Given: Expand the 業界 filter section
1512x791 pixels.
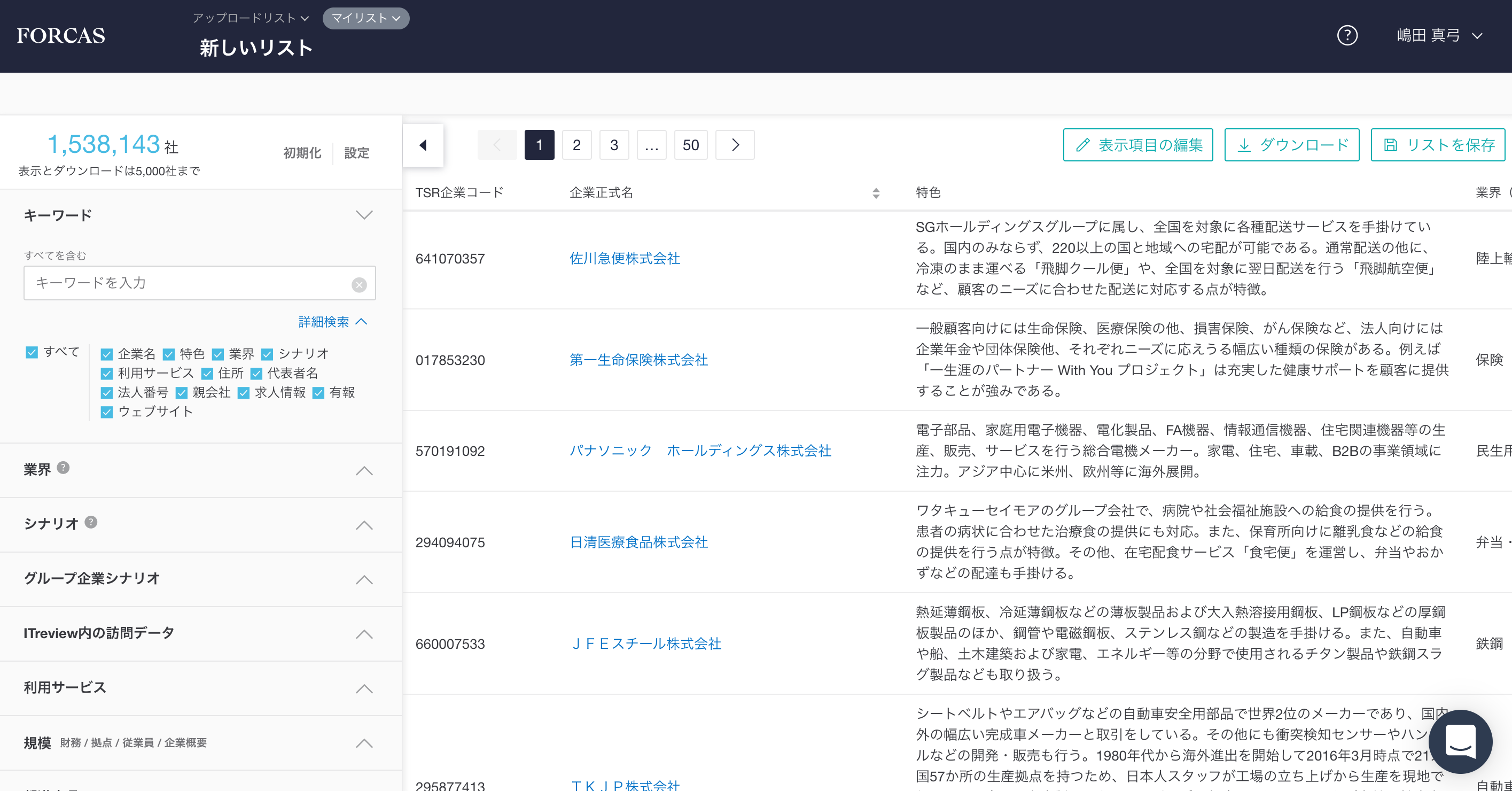Looking at the screenshot, I should [x=364, y=470].
